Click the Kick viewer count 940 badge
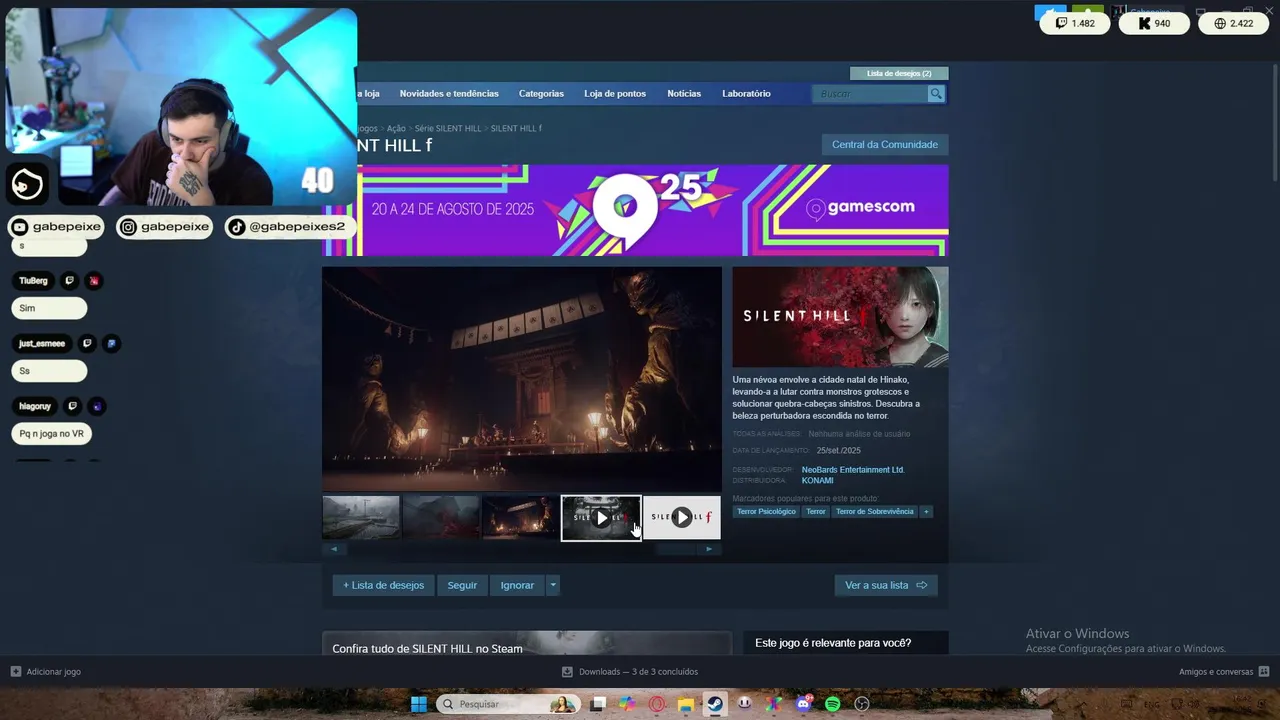Viewport: 1280px width, 720px height. pos(1154,23)
